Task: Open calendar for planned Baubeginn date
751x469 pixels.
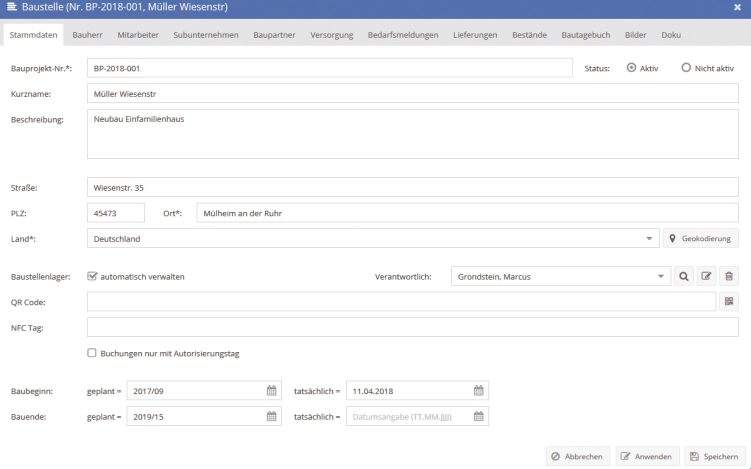Action: click(x=272, y=390)
